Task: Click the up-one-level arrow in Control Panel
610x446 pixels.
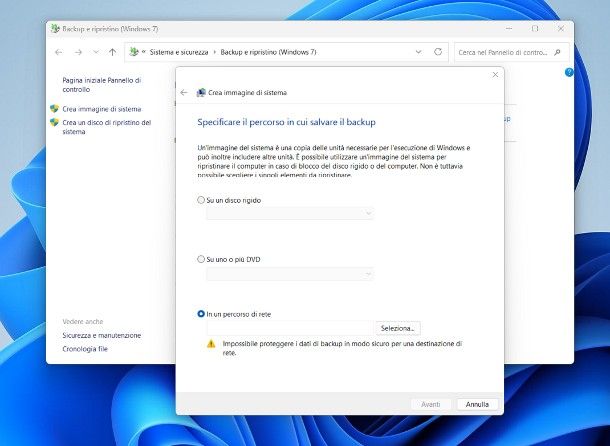Action: 112,52
